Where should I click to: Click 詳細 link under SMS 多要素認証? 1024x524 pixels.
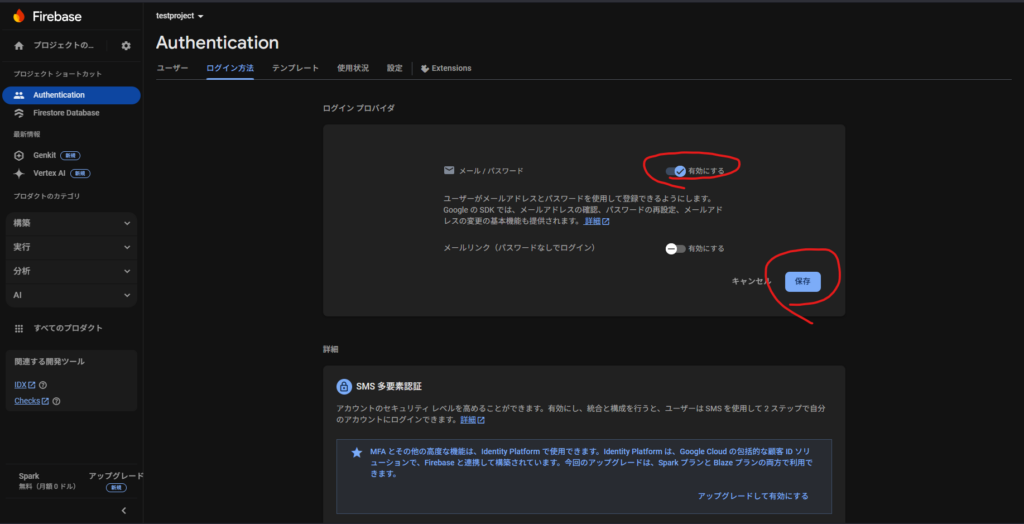tap(472, 419)
